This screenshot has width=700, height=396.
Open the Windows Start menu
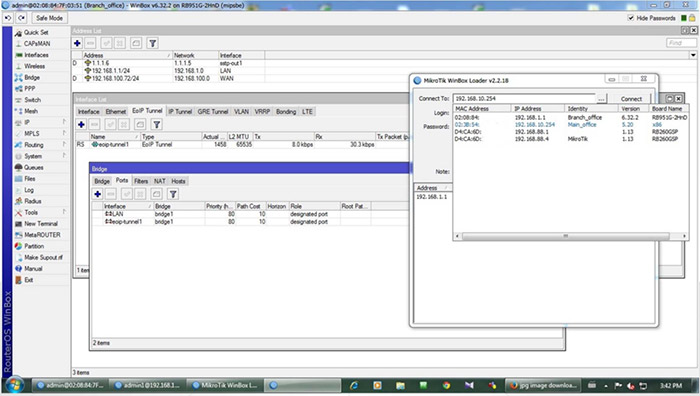coord(14,385)
